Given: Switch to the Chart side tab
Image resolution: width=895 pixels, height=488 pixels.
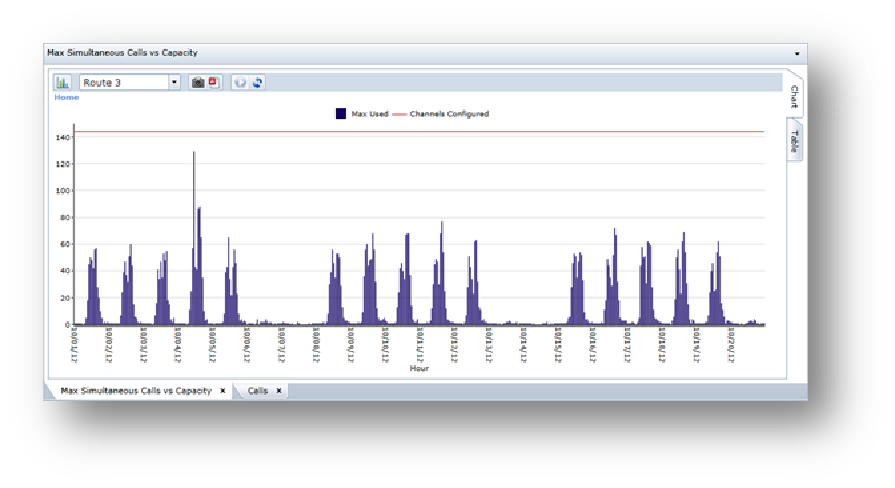Looking at the screenshot, I should tap(794, 96).
